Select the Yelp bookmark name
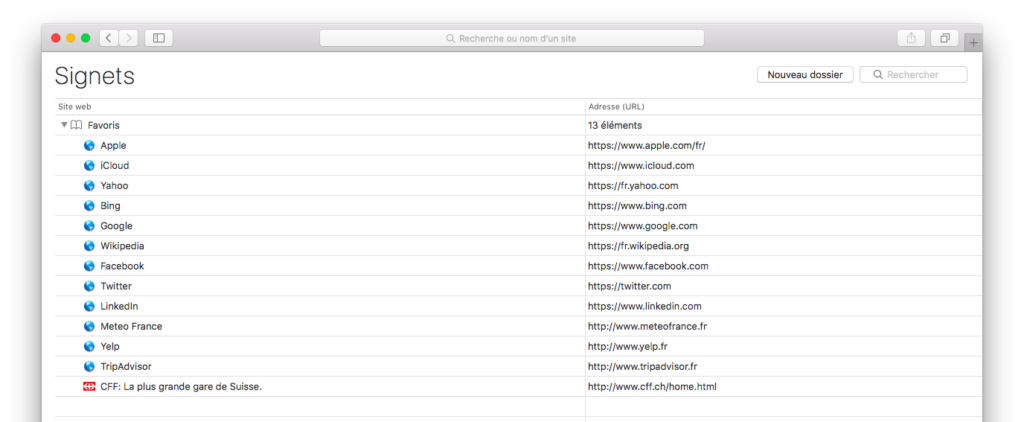Viewport: 1024px width, 422px height. 110,346
